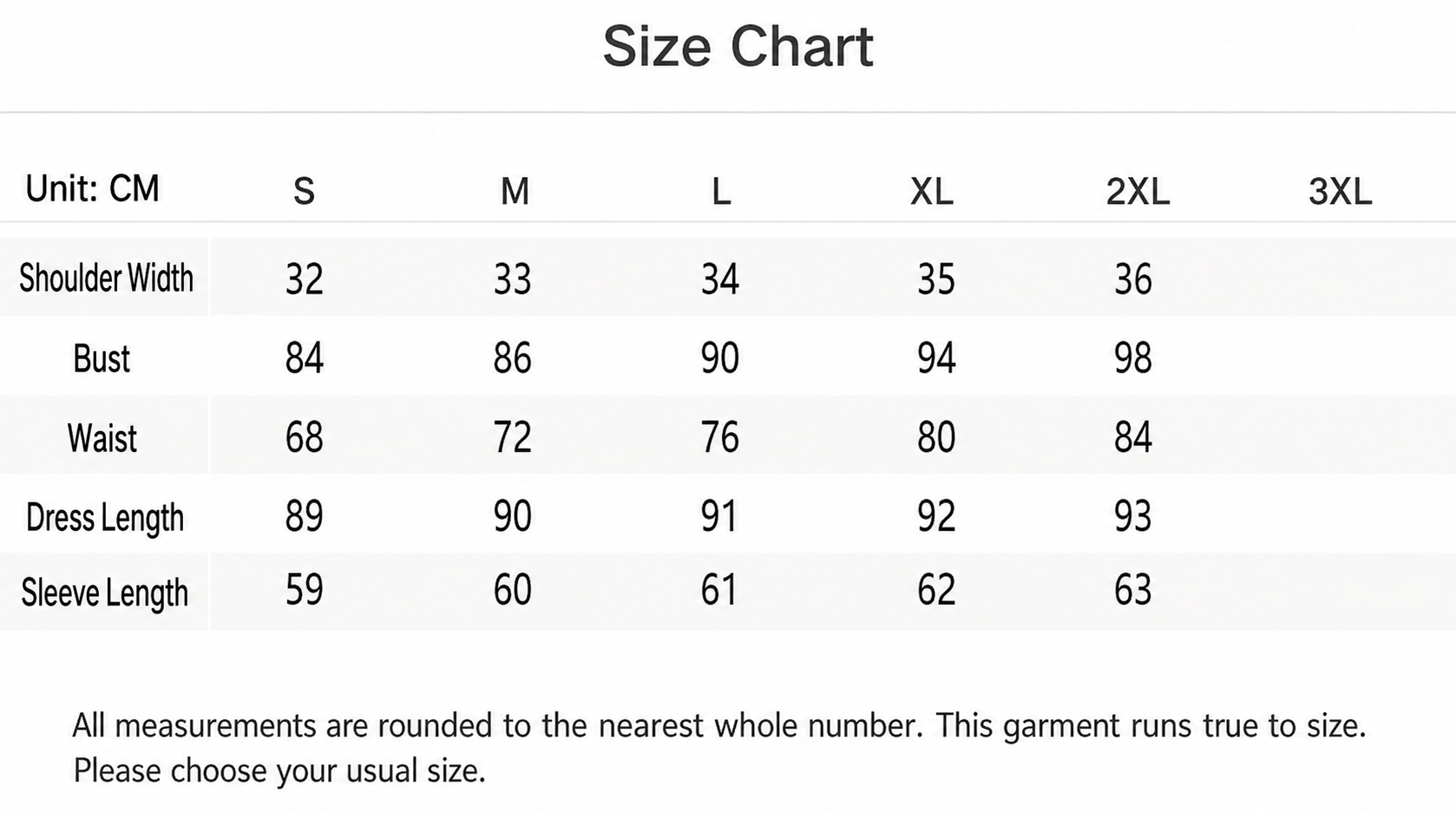Select the 2XL size column header

[x=1138, y=191]
